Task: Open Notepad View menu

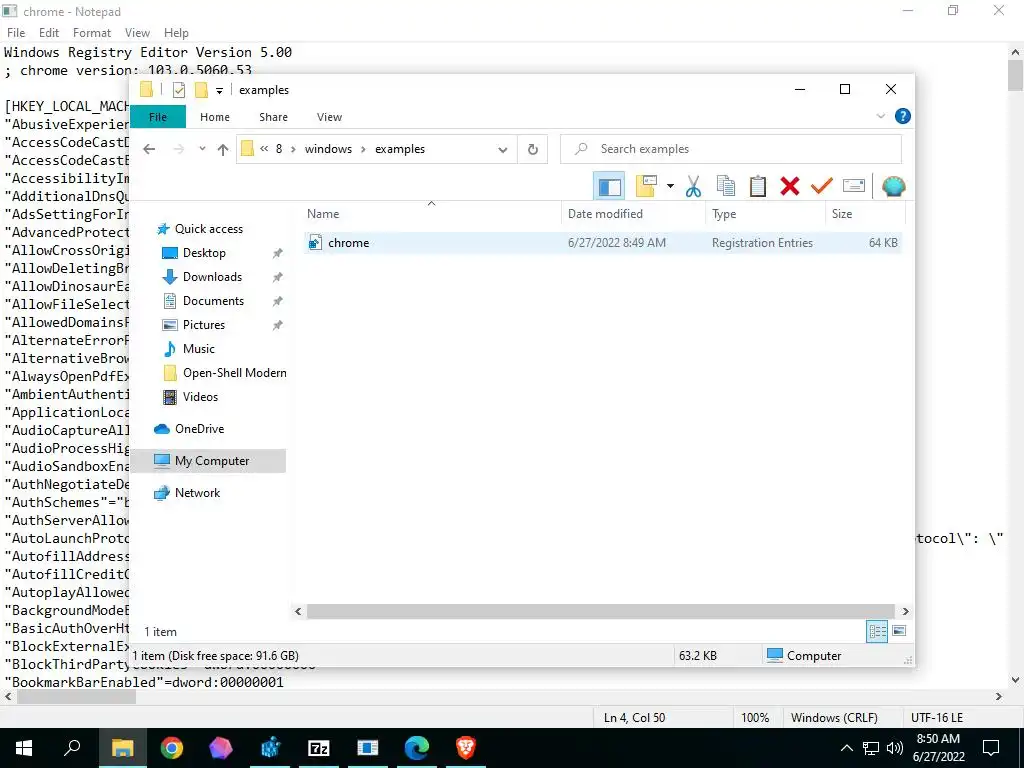Action: (137, 33)
